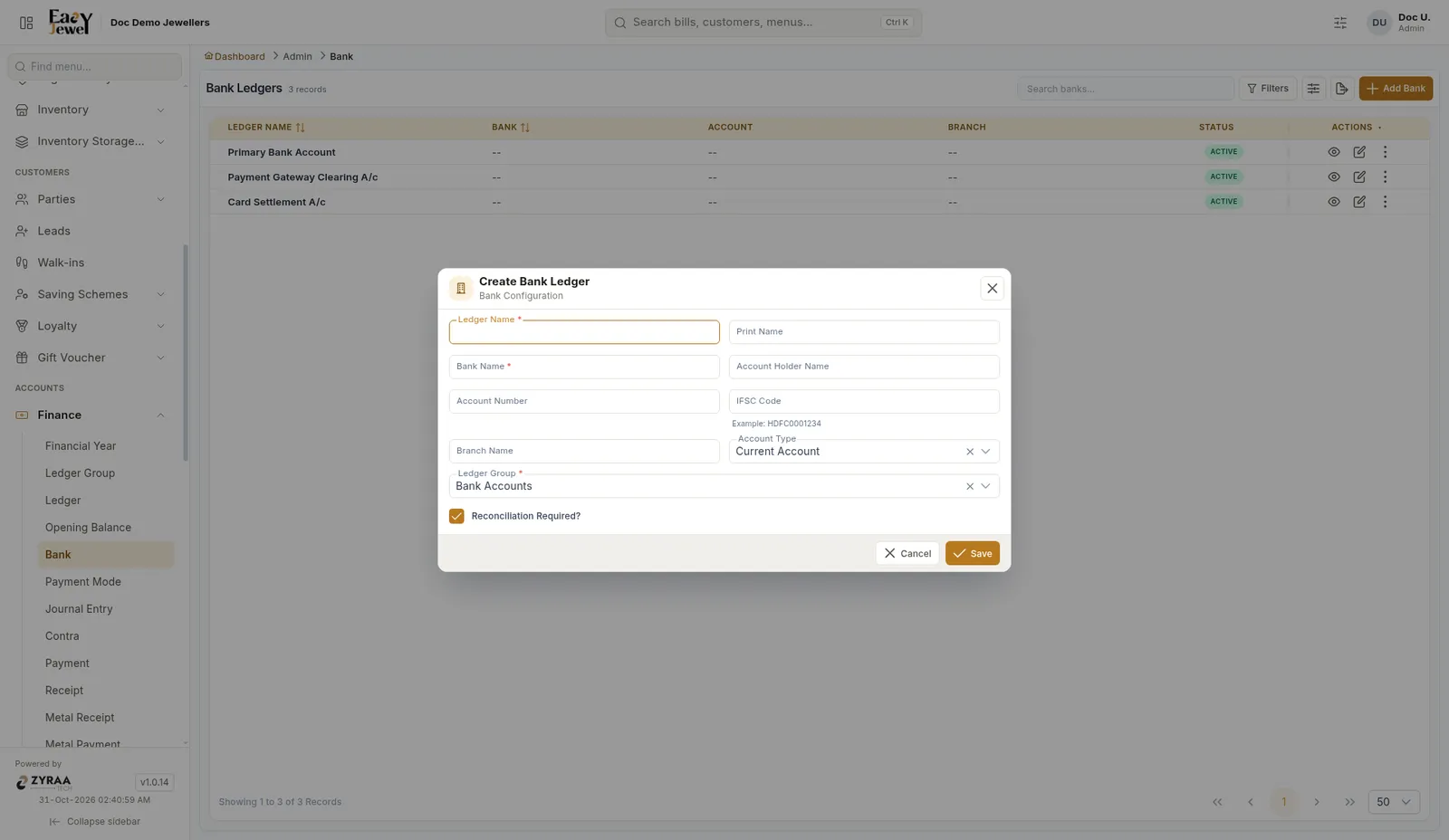This screenshot has height=840, width=1449.
Task: Open more actions for Primary Bank Account
Action: (x=1385, y=152)
